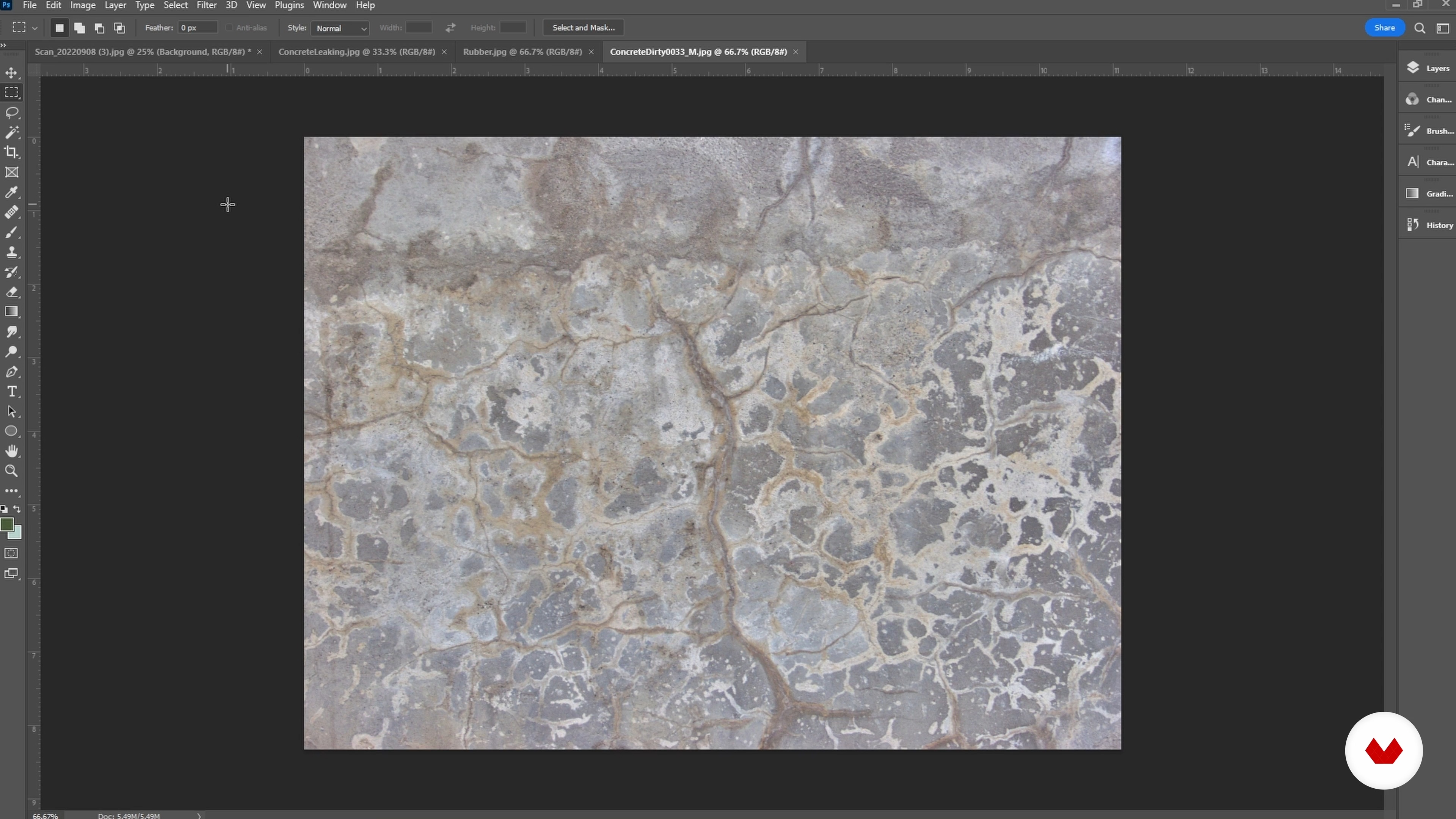Screen dimensions: 1456x819
Task: Open the Style Normal dropdown
Action: (x=340, y=28)
